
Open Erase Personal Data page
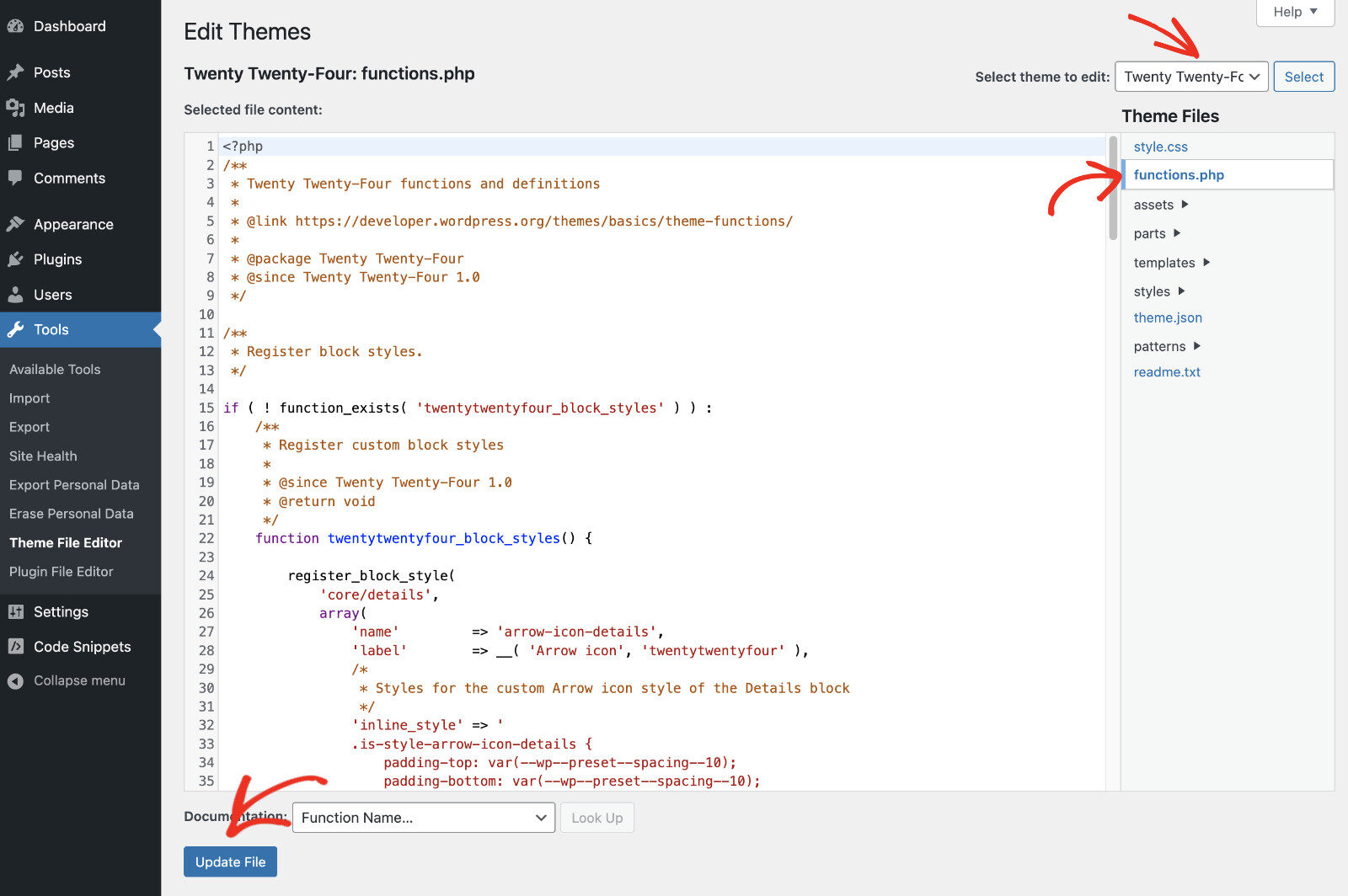(x=72, y=514)
